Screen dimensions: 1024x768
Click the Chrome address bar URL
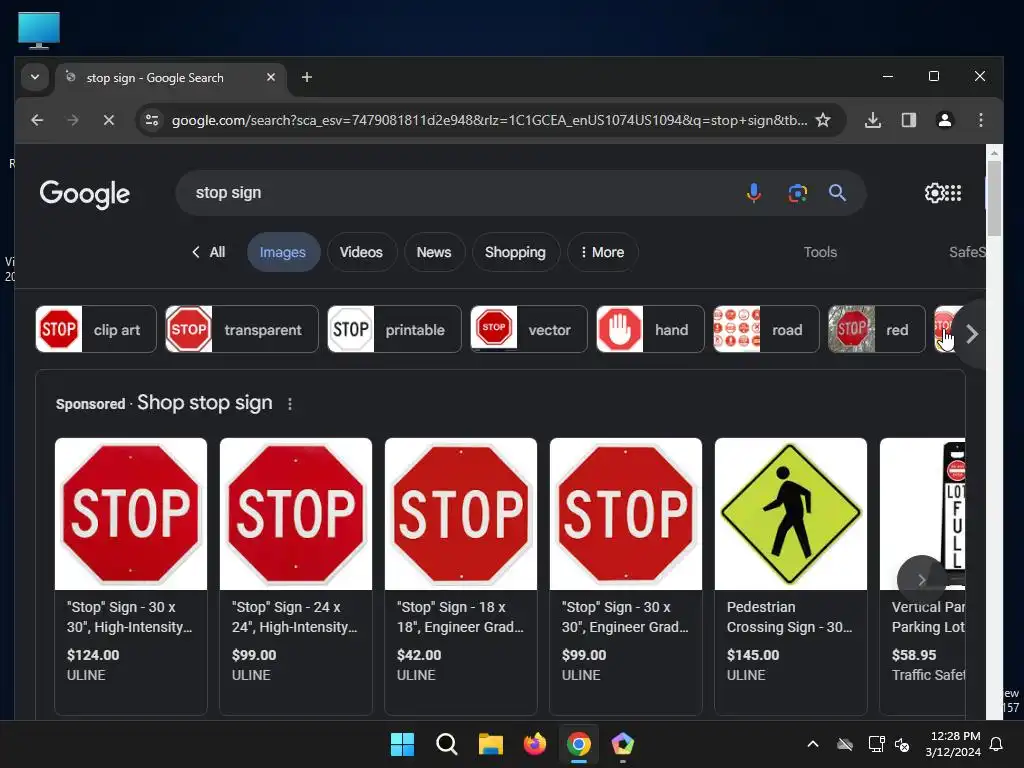coord(488,120)
